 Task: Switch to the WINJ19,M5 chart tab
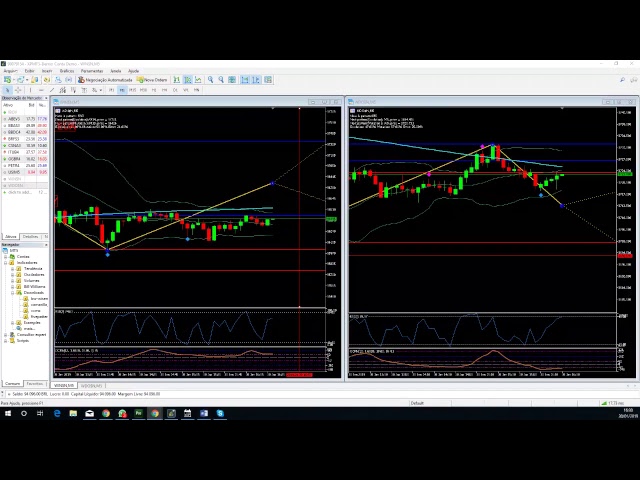(64, 385)
